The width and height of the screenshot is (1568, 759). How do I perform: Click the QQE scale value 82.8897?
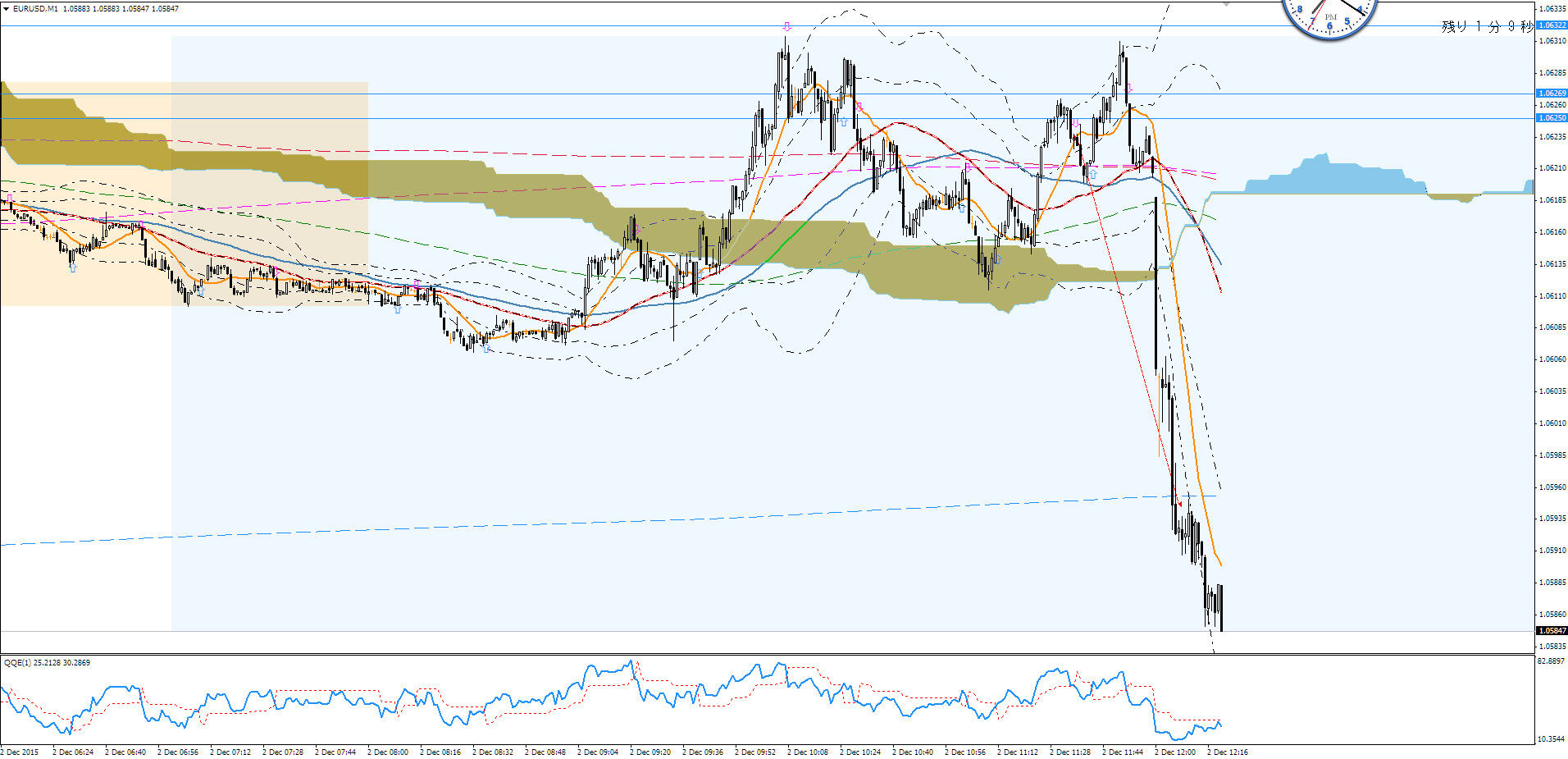[1551, 661]
